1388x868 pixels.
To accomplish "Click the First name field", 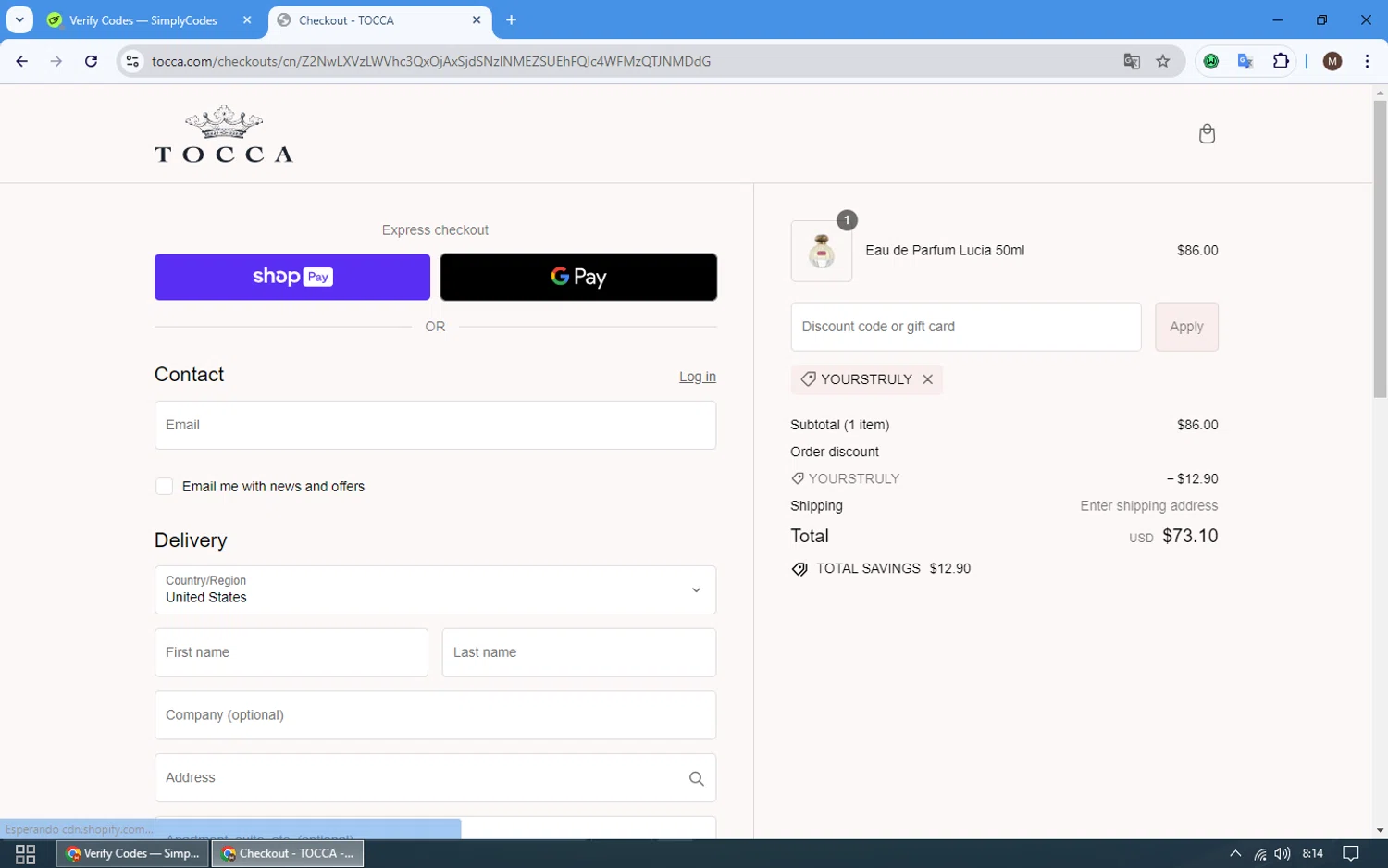I will pyautogui.click(x=291, y=652).
